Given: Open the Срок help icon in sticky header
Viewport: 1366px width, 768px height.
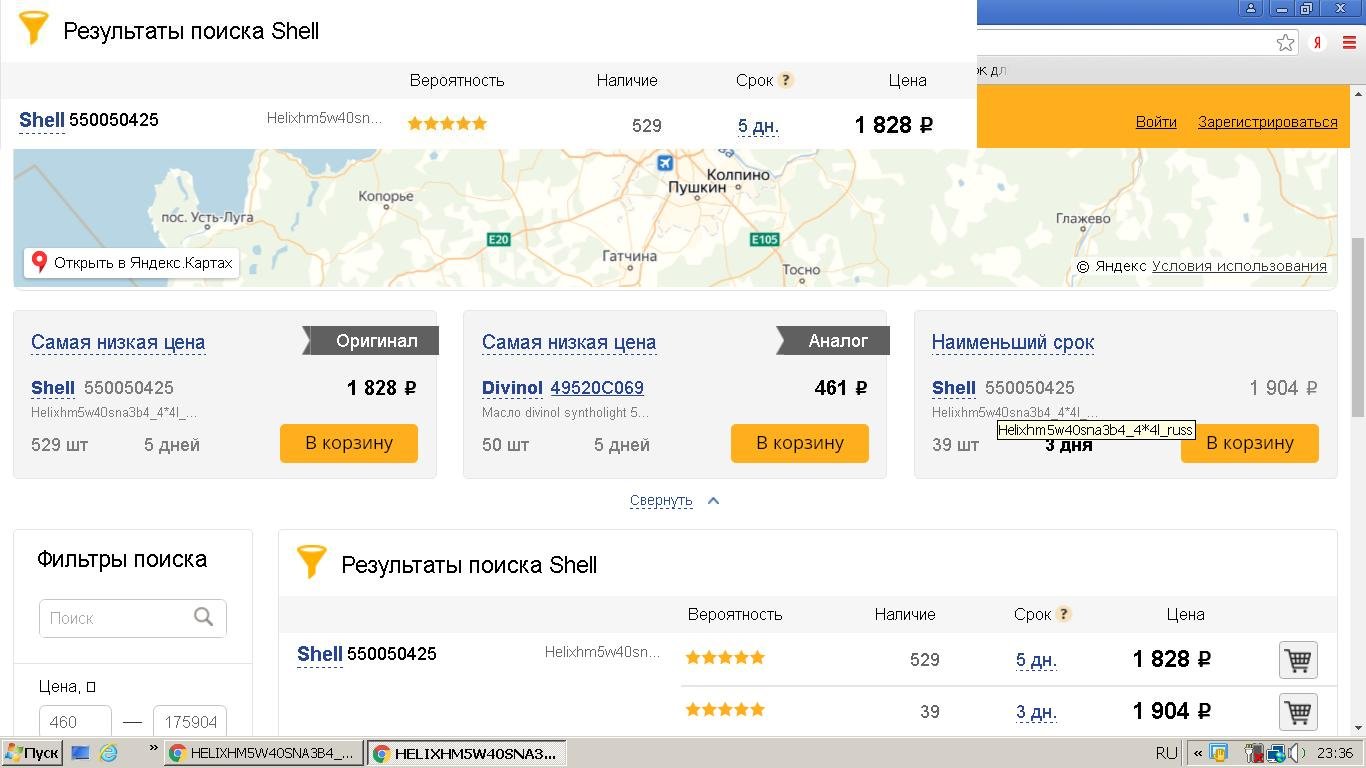Looking at the screenshot, I should tap(786, 80).
